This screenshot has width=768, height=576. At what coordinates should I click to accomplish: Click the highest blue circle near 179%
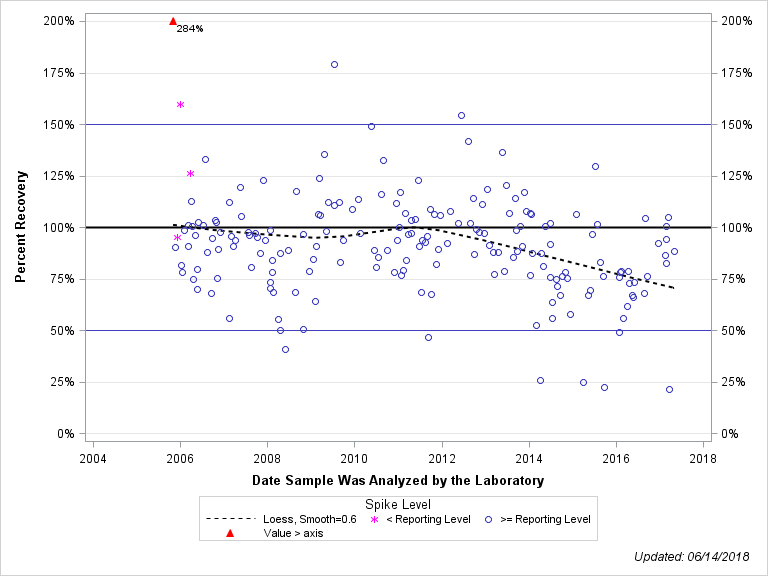coord(335,65)
